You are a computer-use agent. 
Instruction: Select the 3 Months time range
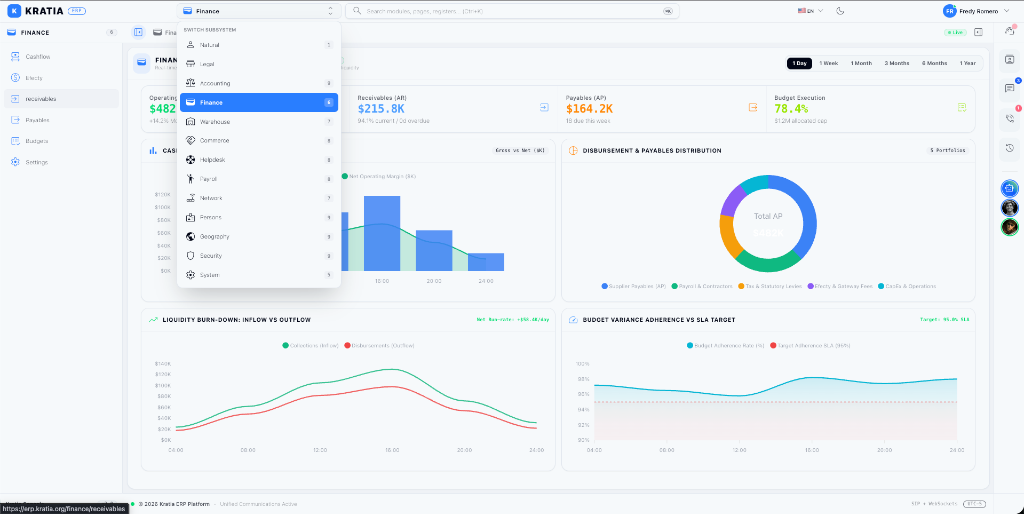(897, 63)
